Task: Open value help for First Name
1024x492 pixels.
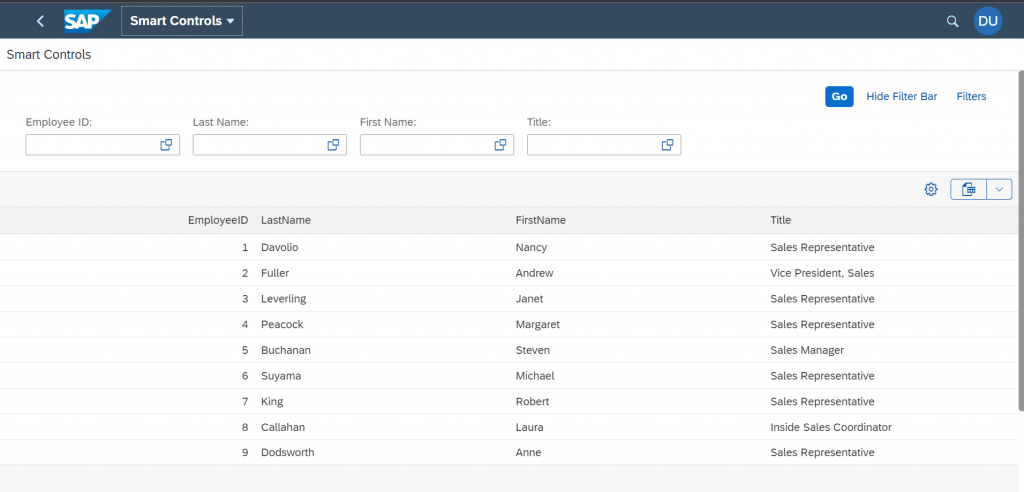Action: point(501,145)
